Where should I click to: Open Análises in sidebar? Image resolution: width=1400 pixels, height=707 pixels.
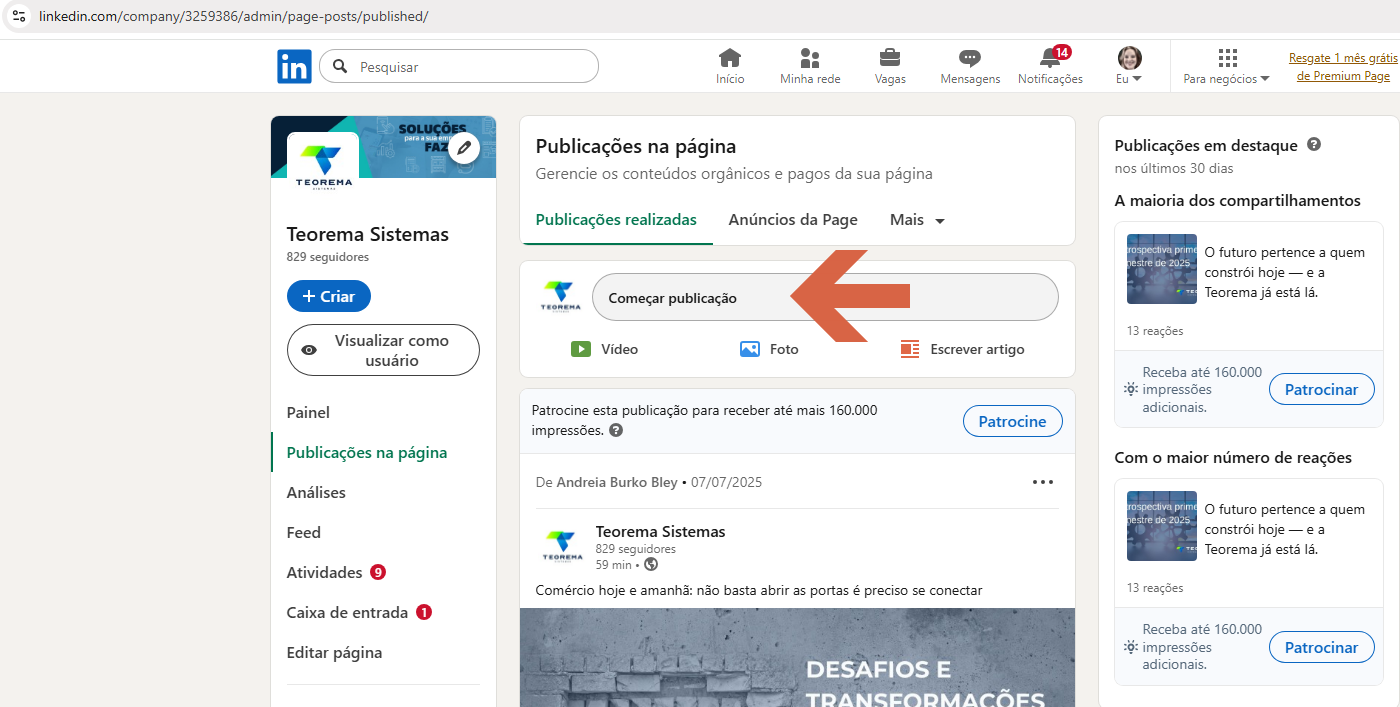coord(316,492)
